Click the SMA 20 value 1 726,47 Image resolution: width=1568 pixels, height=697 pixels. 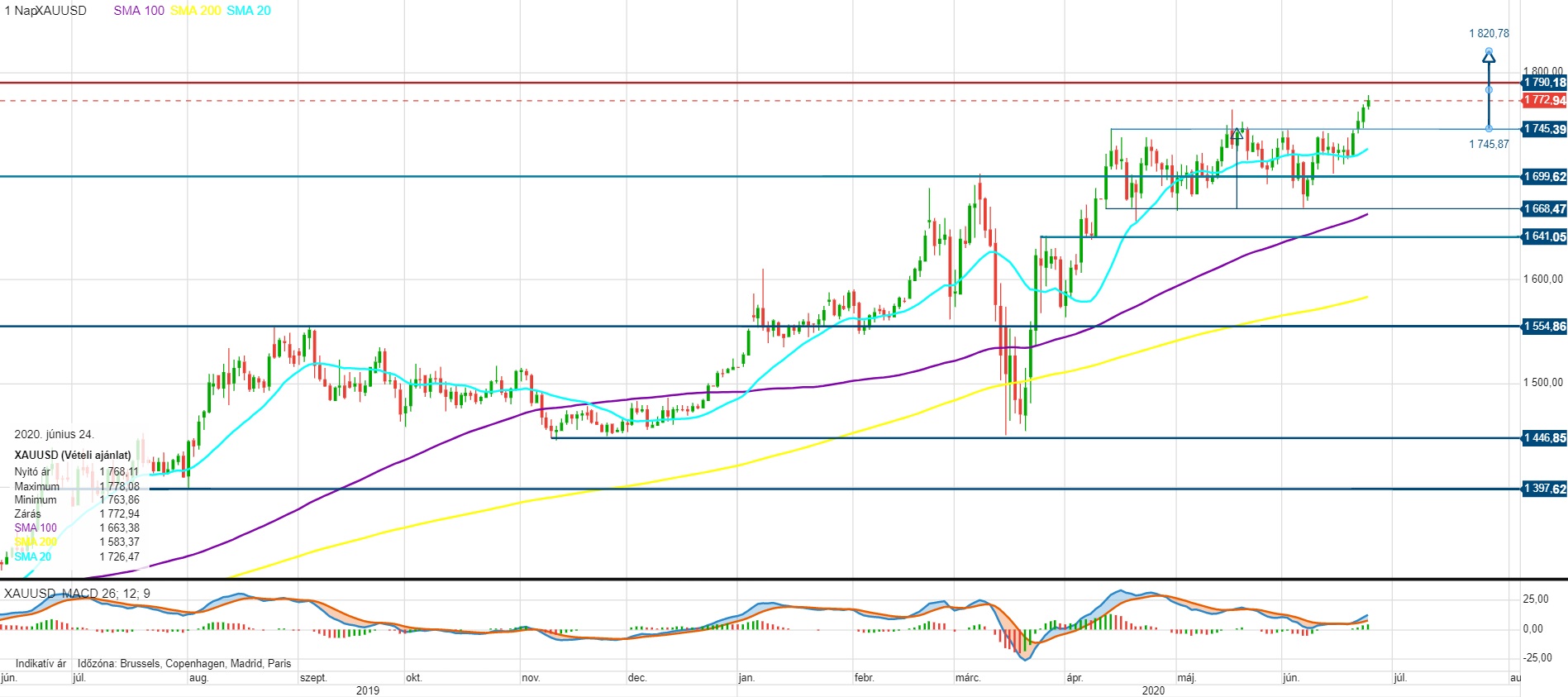coord(120,556)
